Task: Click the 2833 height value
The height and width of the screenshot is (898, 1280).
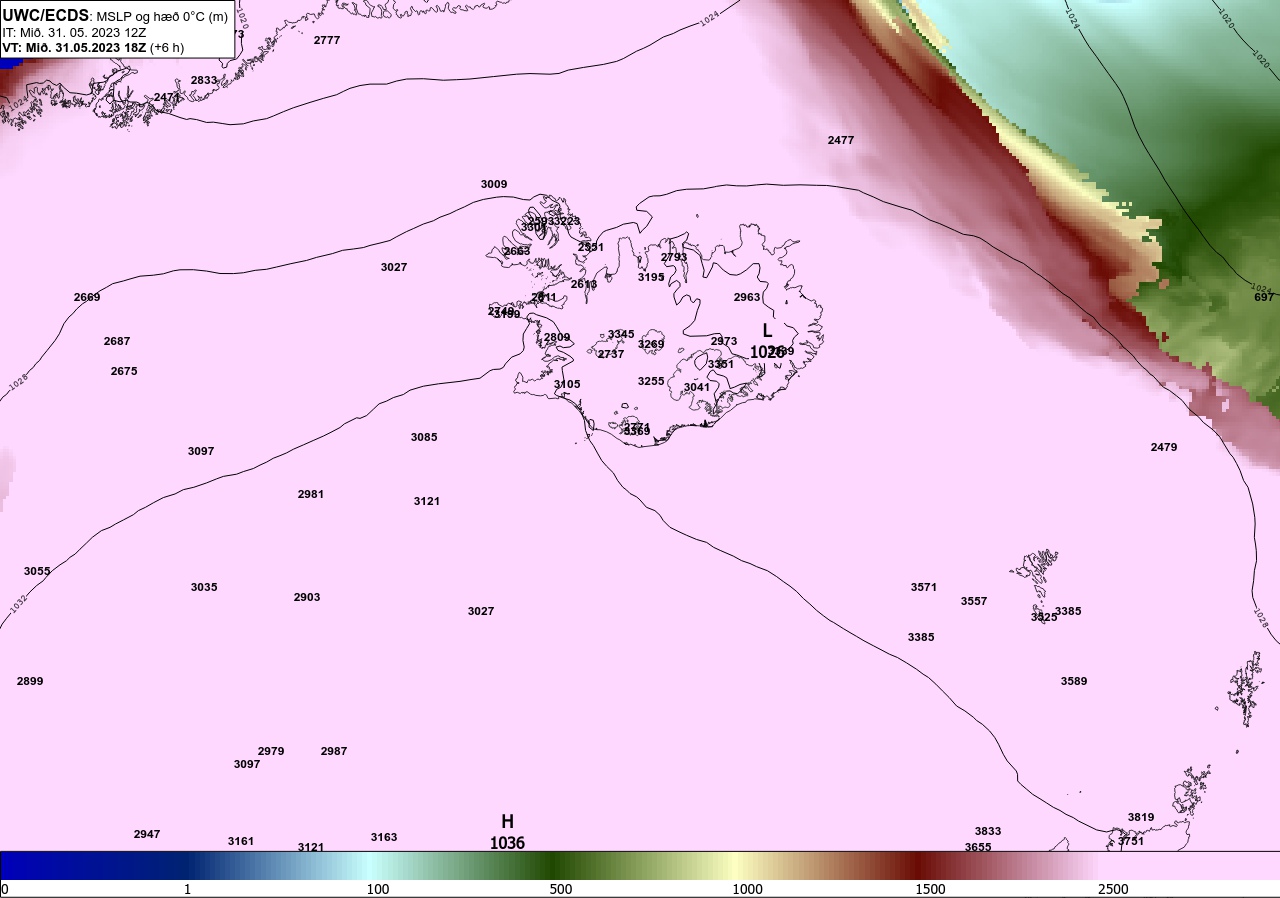Action: pyautogui.click(x=204, y=80)
